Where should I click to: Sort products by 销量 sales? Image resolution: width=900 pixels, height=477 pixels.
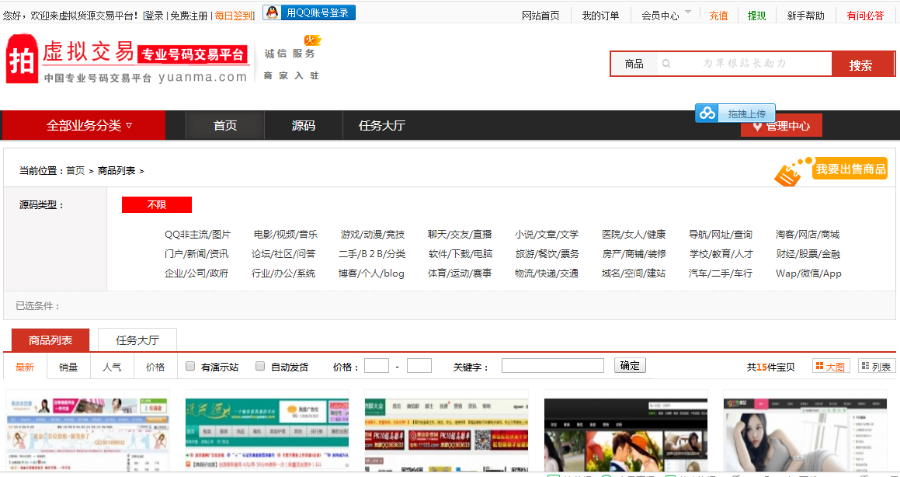point(68,367)
